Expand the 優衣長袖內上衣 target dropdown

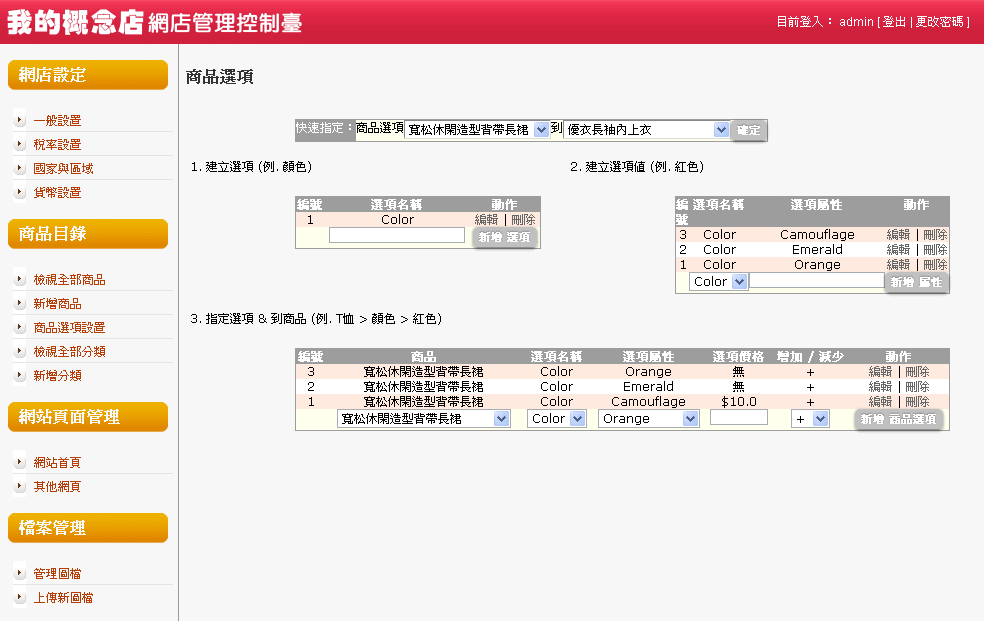(x=646, y=129)
